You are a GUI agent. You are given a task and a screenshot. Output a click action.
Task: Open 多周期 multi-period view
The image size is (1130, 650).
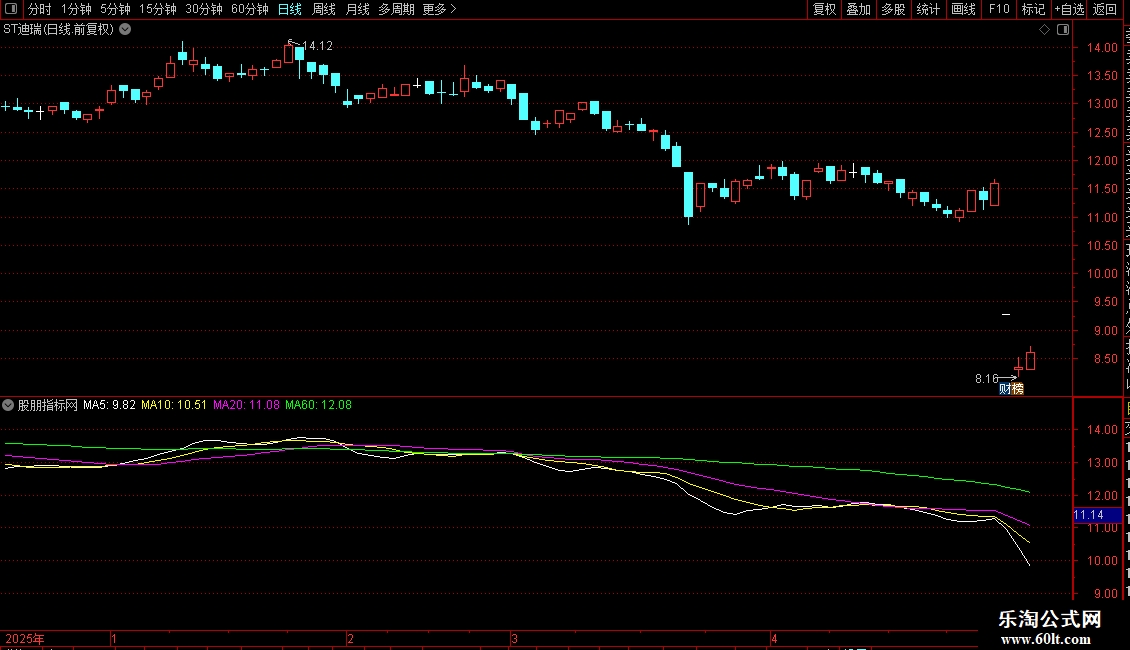pyautogui.click(x=396, y=9)
